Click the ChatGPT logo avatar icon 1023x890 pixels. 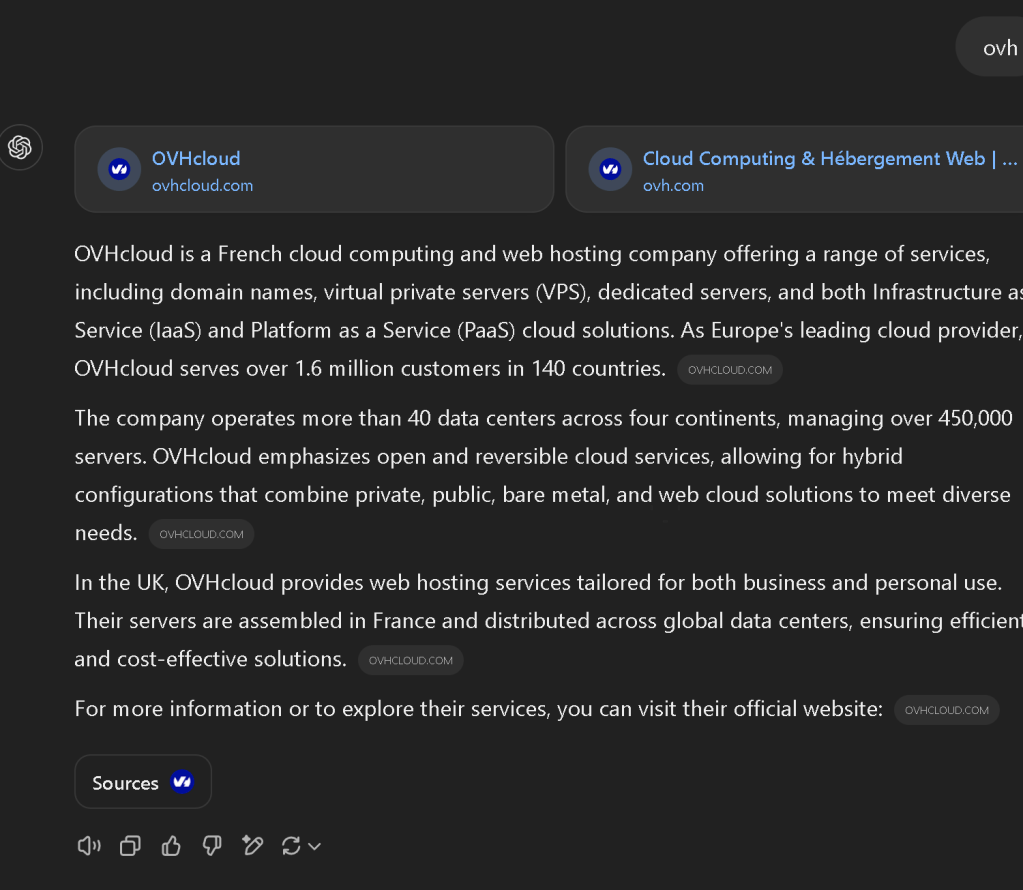(x=20, y=147)
